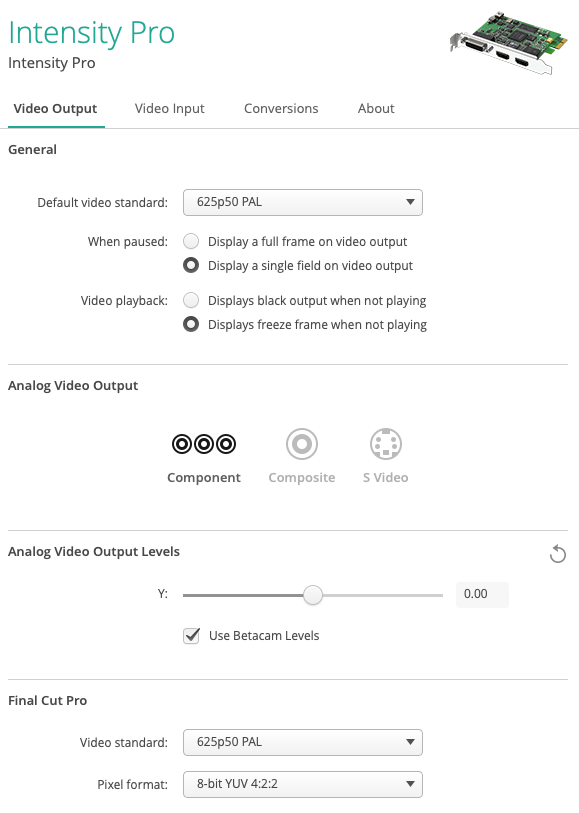Click the Component label text
Screen dimensions: 579x813
click(204, 478)
